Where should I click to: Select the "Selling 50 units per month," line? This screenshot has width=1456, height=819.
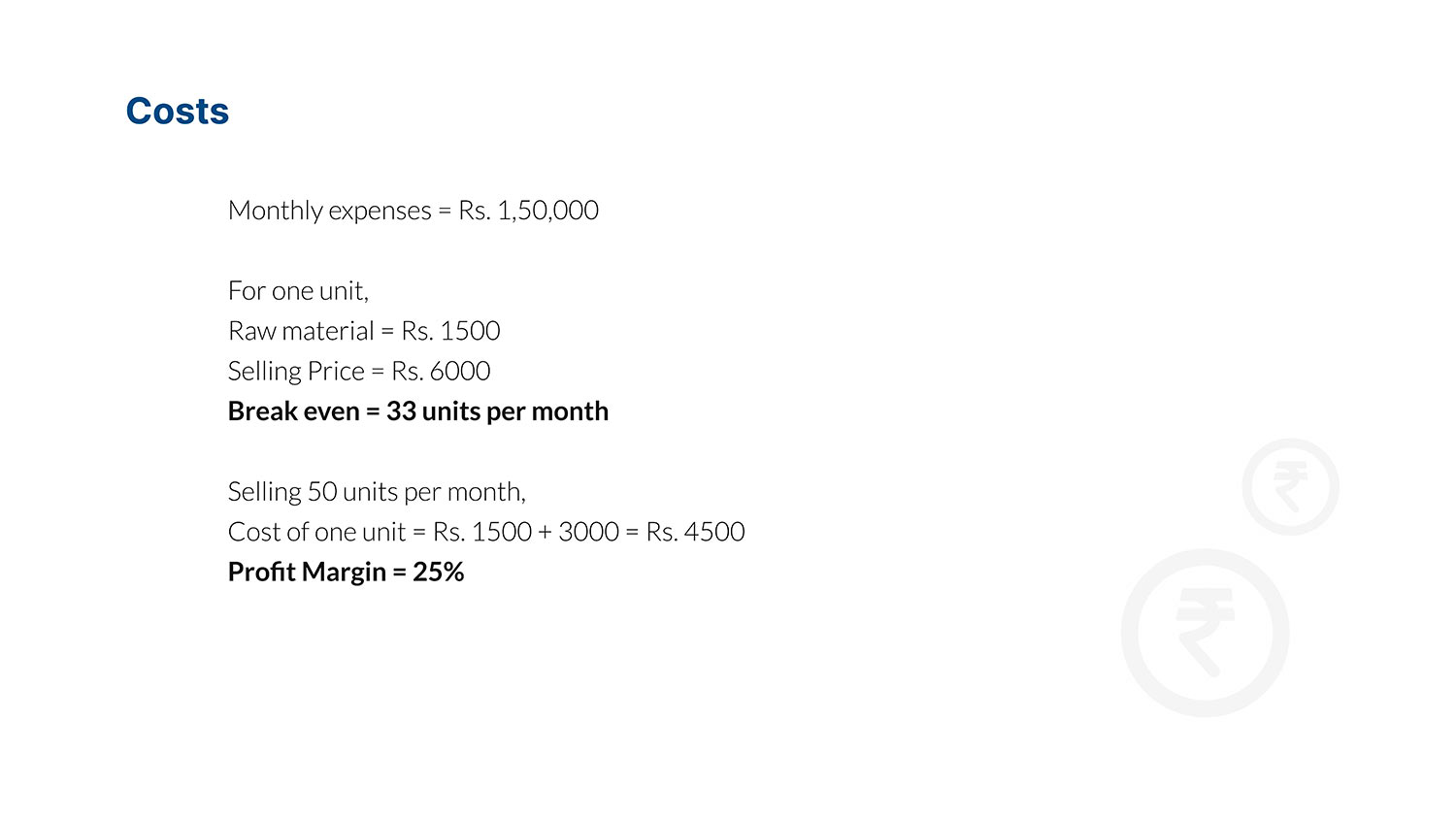tap(377, 492)
